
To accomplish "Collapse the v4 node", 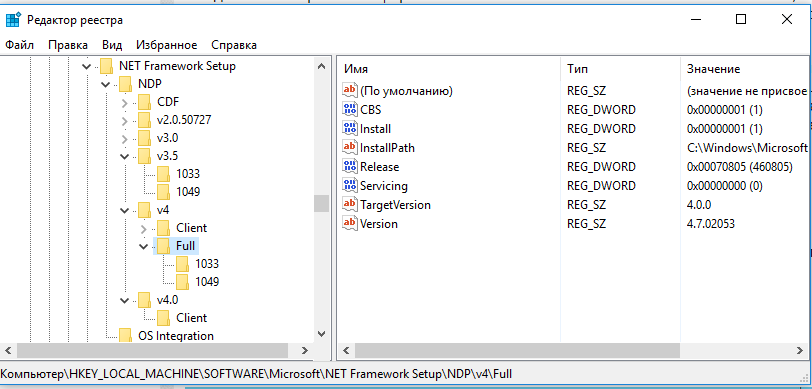I will tap(124, 211).
